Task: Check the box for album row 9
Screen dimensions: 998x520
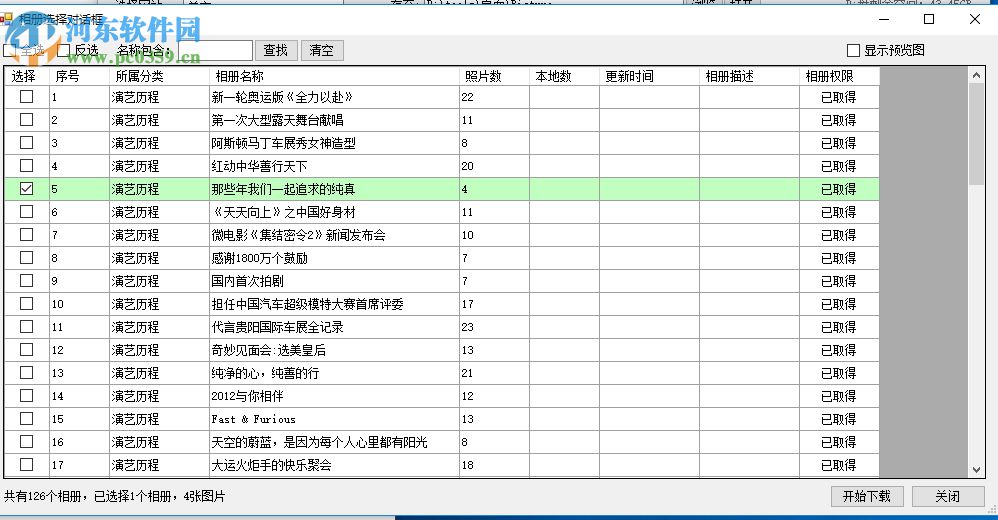Action: point(26,280)
